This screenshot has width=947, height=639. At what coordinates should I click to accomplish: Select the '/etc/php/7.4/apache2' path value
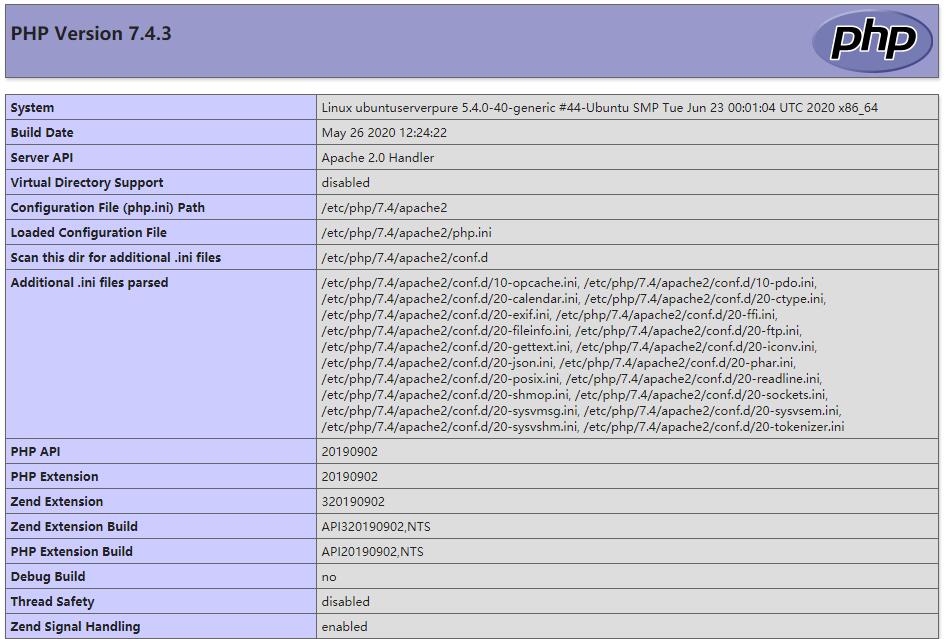(x=384, y=208)
